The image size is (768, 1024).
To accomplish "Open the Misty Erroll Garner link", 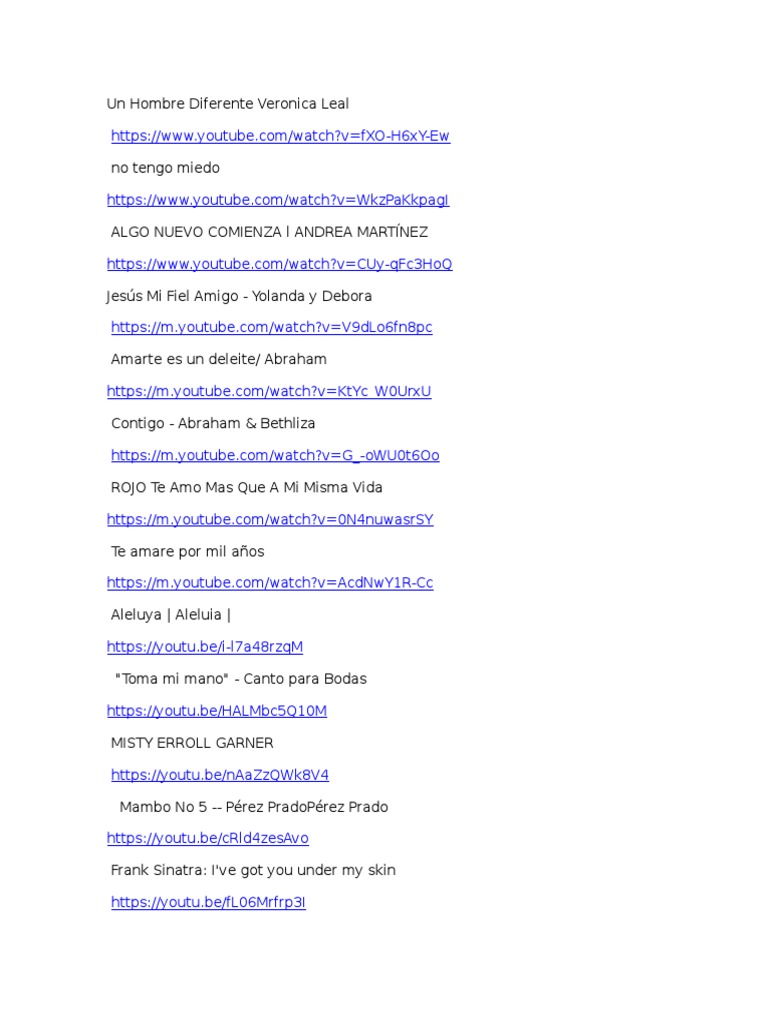I will [x=220, y=775].
